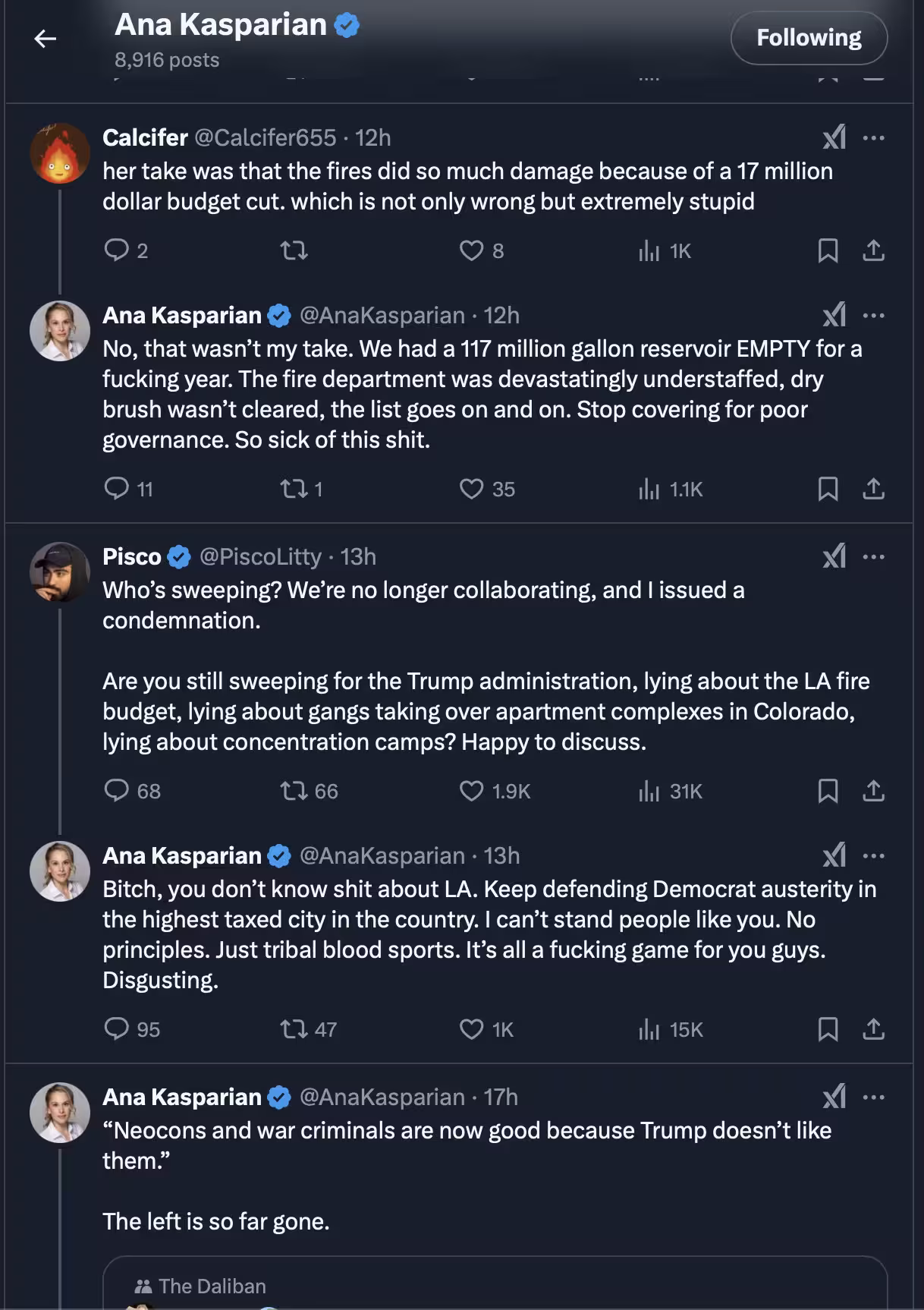The image size is (924, 1310).
Task: Open the @PiscoLitty profile handle
Action: (x=260, y=556)
